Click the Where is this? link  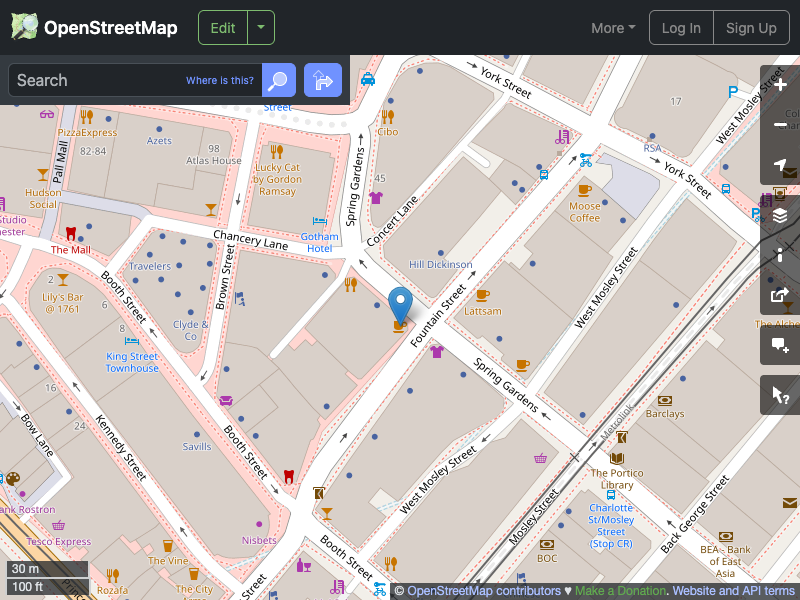tap(219, 80)
